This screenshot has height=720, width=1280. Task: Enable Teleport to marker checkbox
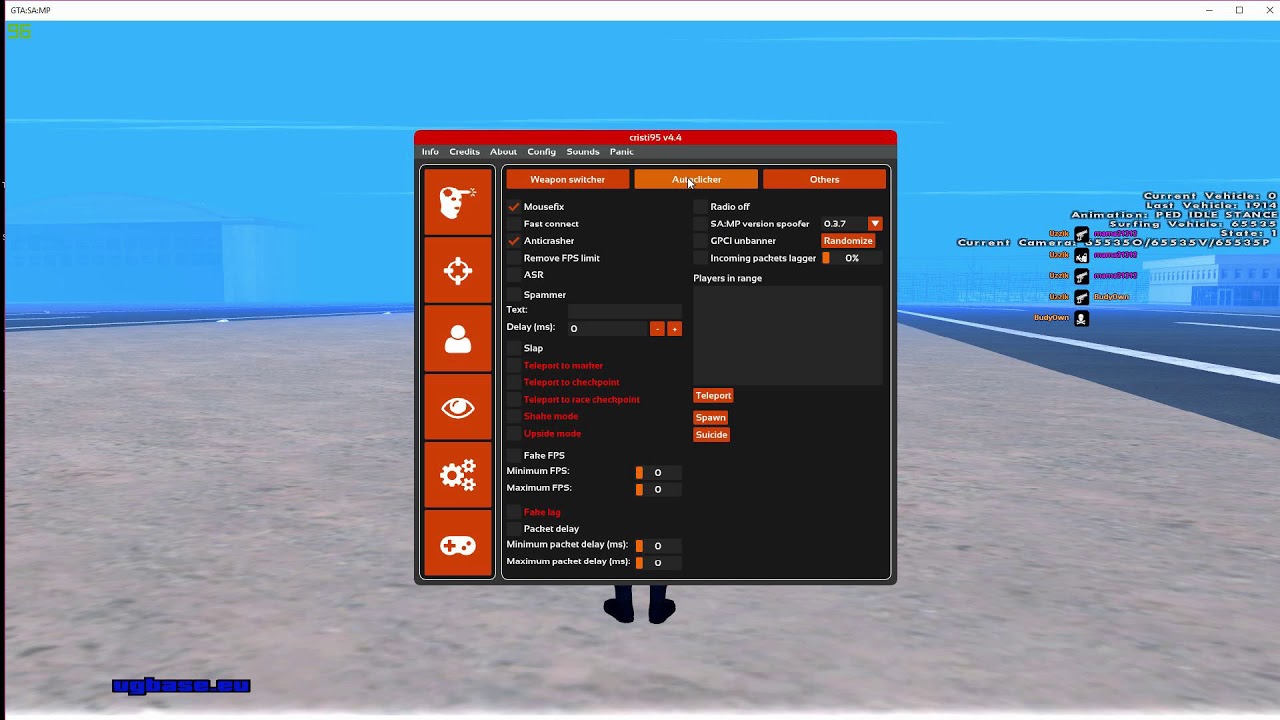click(x=514, y=366)
